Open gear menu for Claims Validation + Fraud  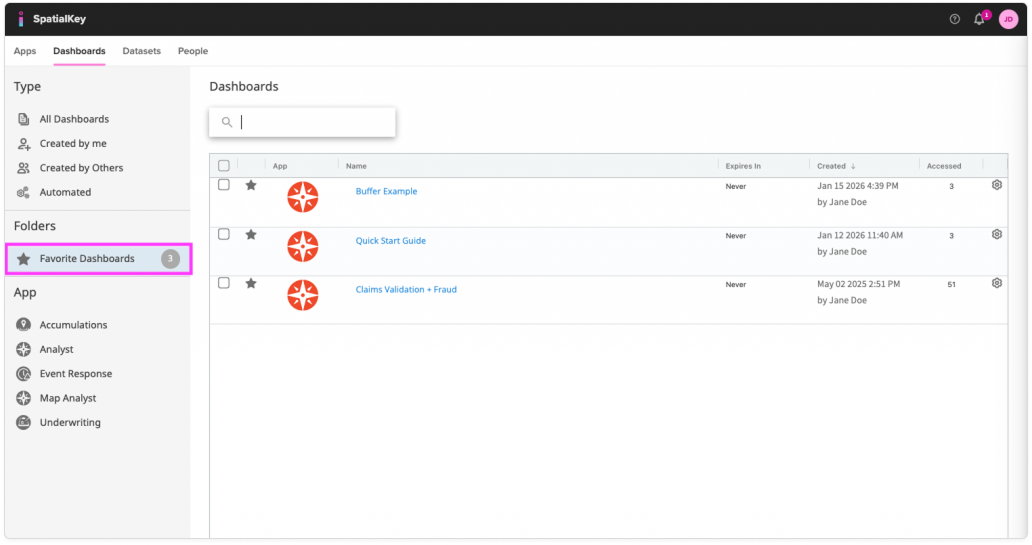tap(996, 283)
